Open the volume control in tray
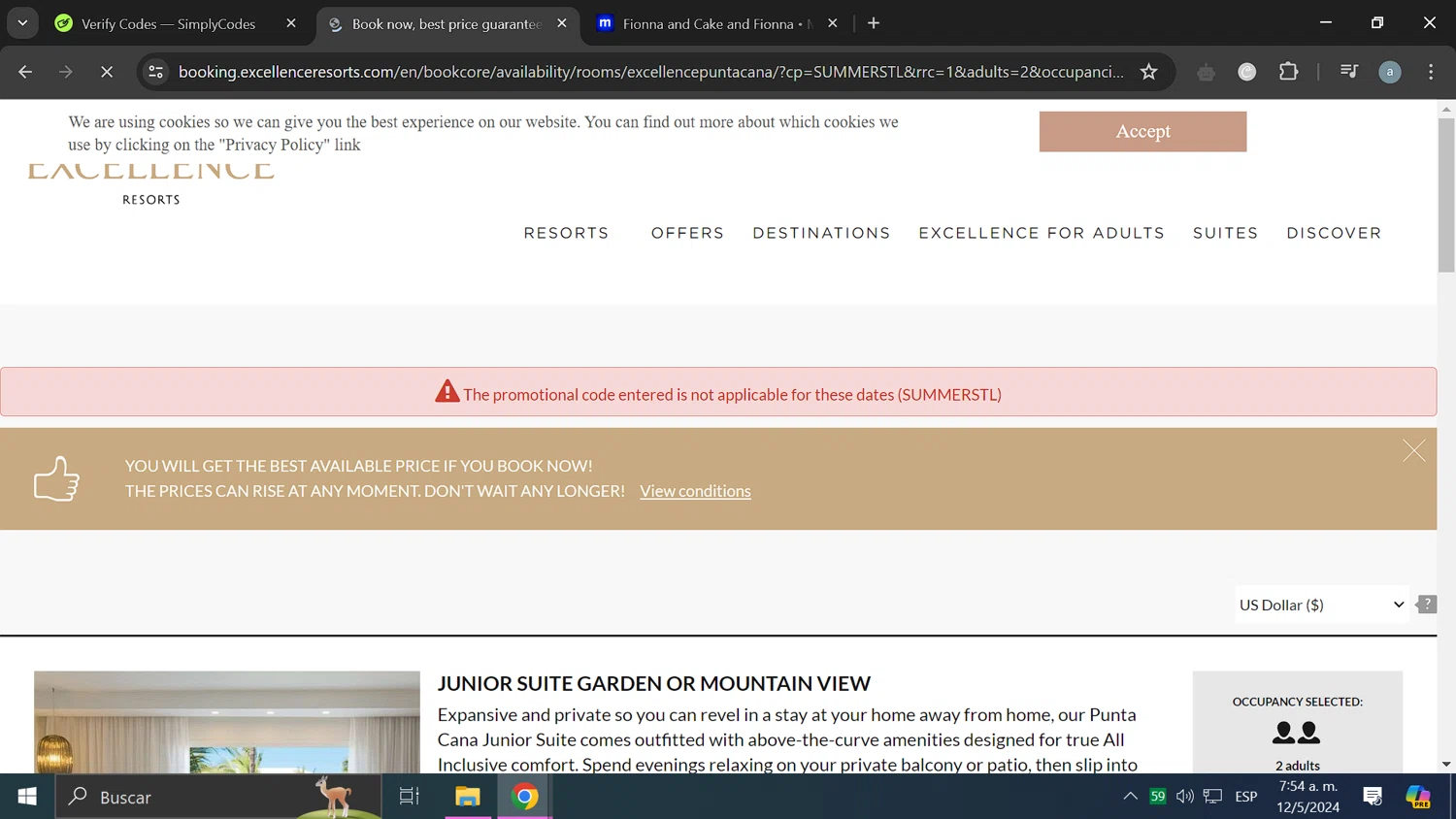 [1185, 797]
